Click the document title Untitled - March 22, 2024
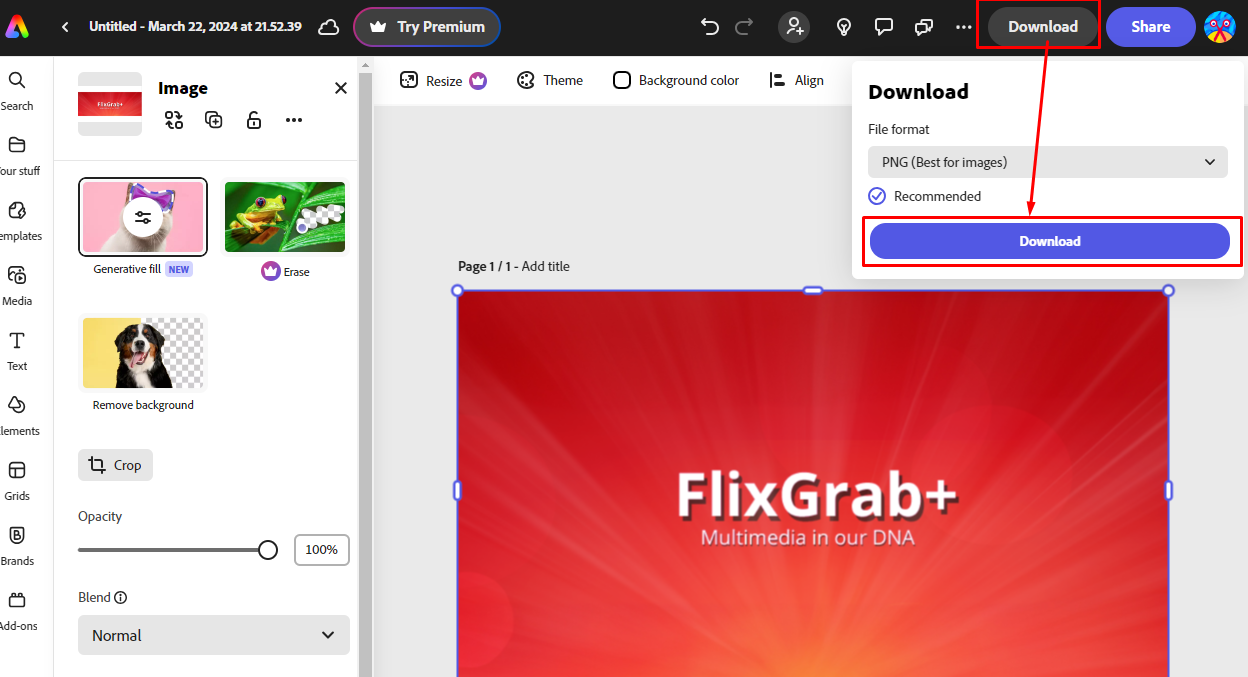This screenshot has height=677, width=1248. pos(195,27)
